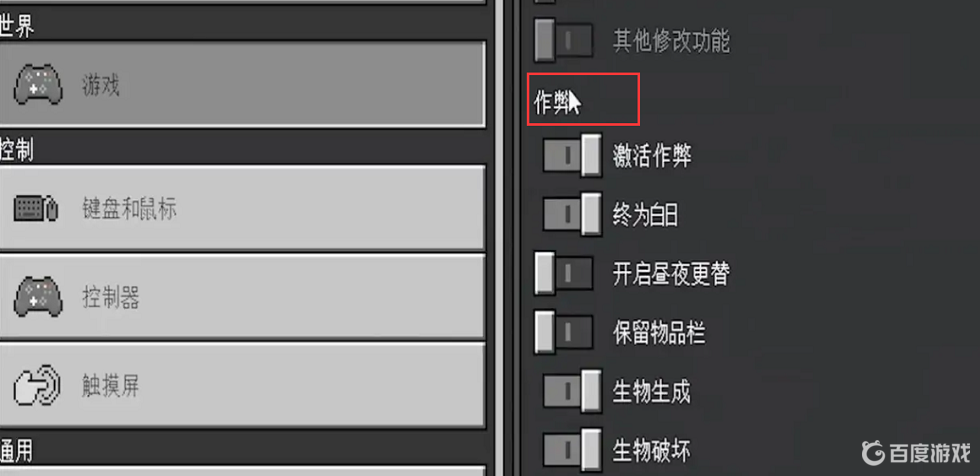Click the touch hand icon beside 触摸屏
The width and height of the screenshot is (980, 476).
pyautogui.click(x=37, y=387)
